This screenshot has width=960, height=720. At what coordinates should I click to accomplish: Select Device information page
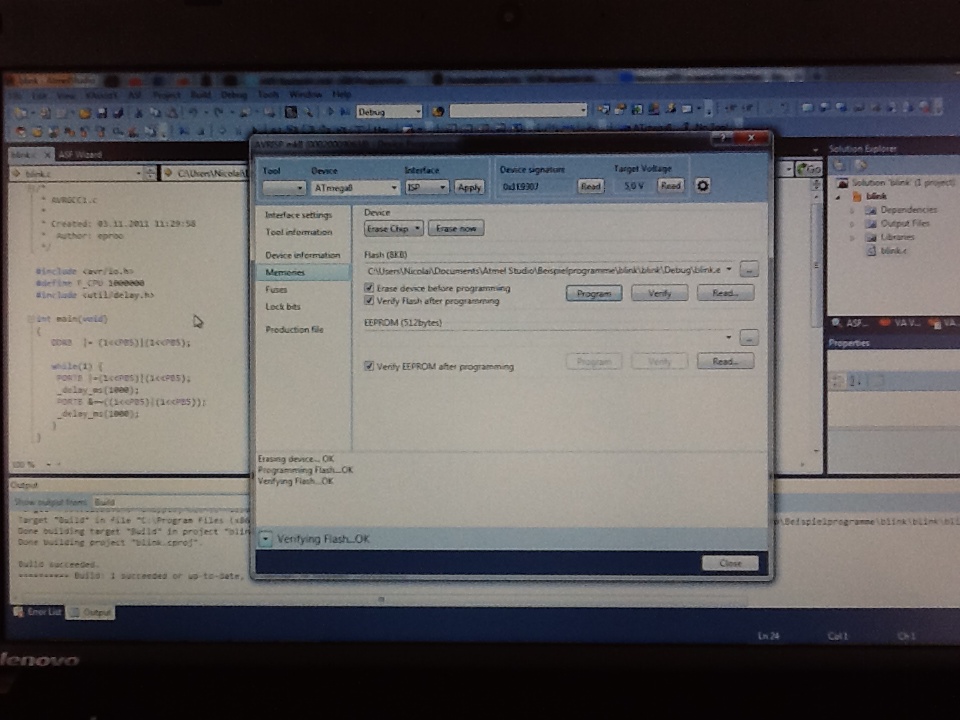302,255
